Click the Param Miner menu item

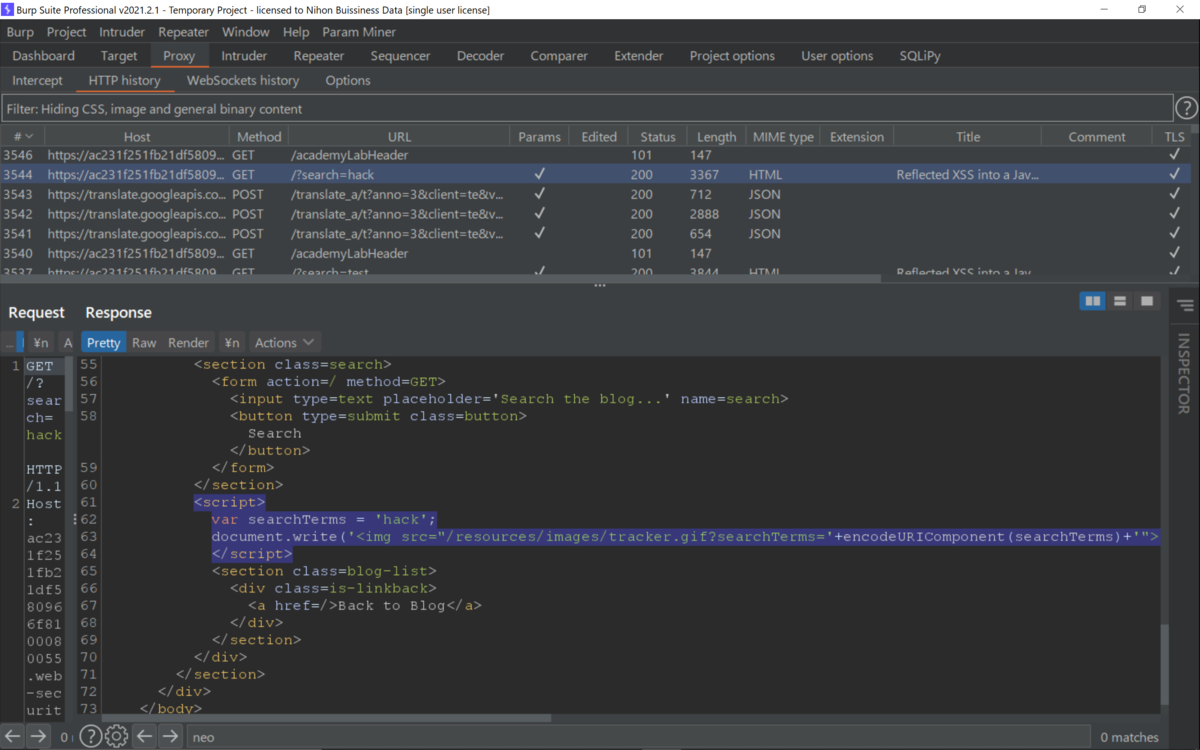tap(358, 31)
